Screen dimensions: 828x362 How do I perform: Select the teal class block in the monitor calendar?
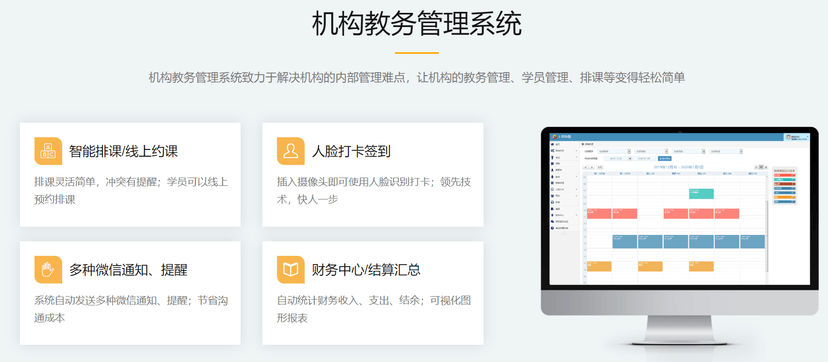tap(701, 194)
